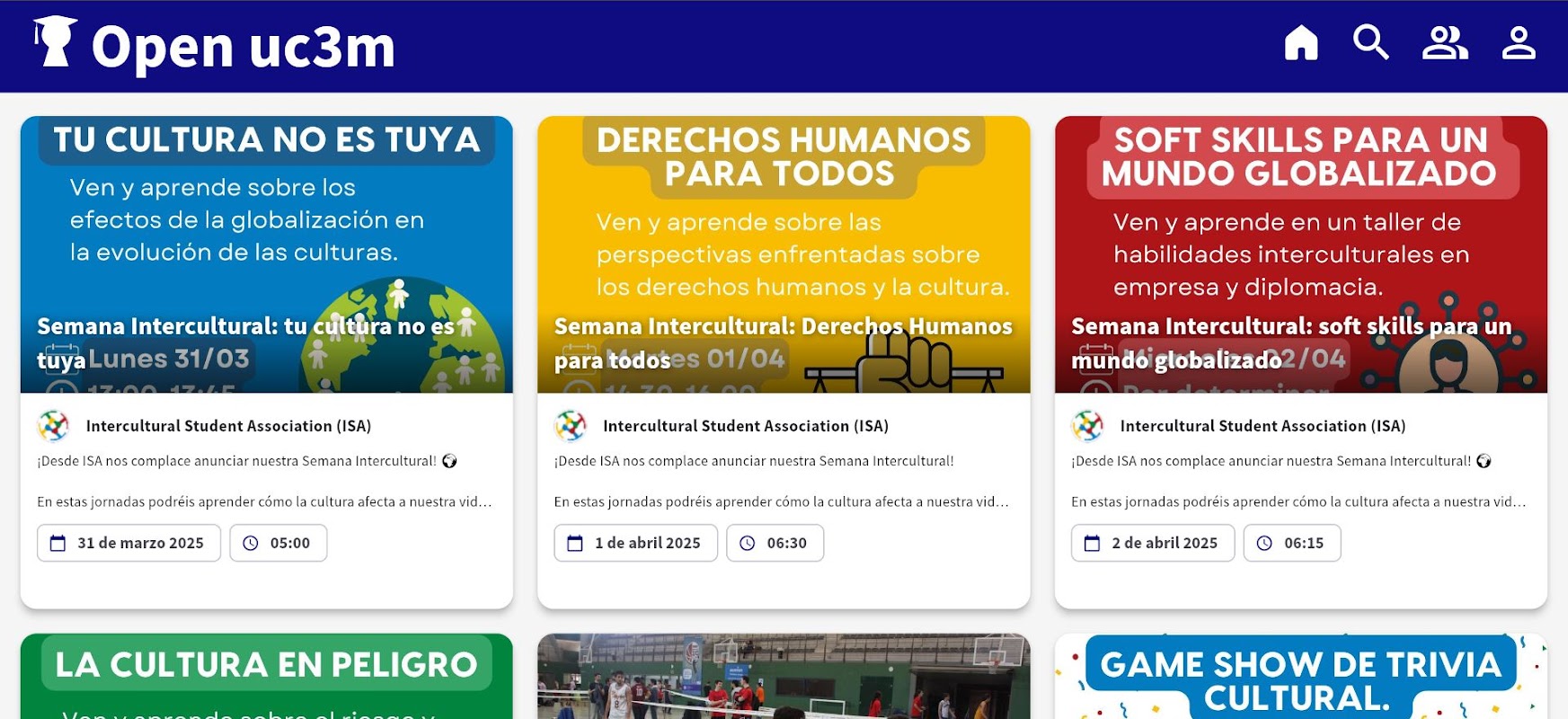Open the Open uc3m site title
Image resolution: width=1568 pixels, height=719 pixels.
click(244, 47)
